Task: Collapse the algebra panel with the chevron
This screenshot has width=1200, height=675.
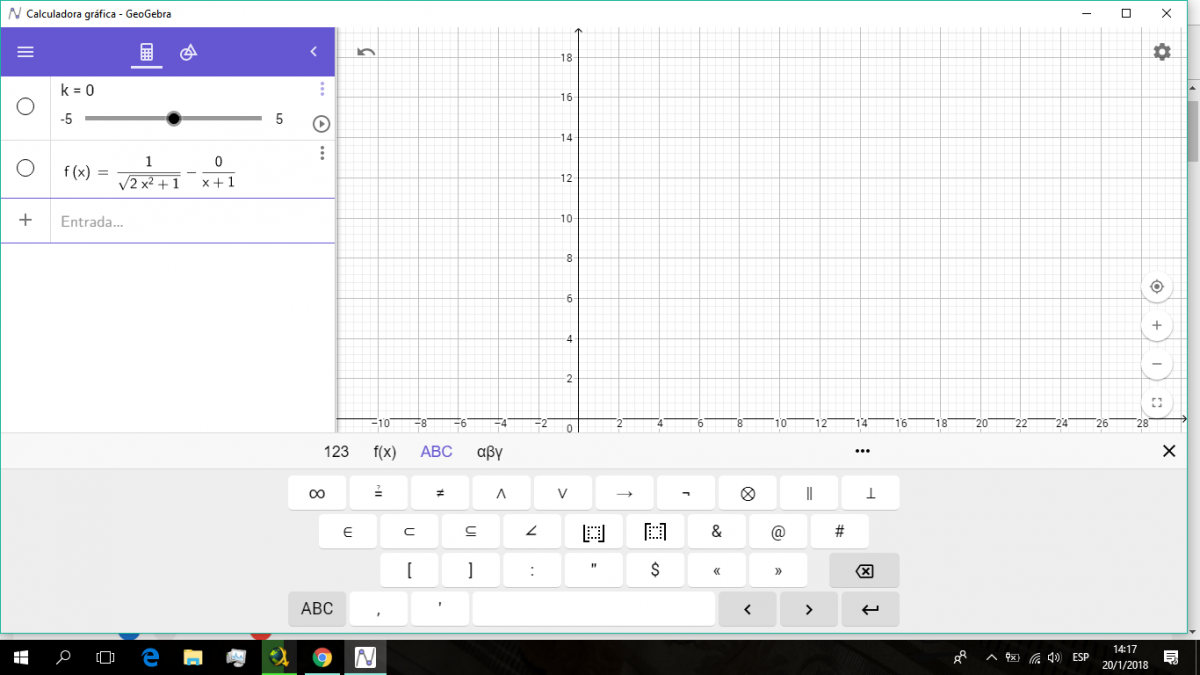Action: click(x=313, y=52)
